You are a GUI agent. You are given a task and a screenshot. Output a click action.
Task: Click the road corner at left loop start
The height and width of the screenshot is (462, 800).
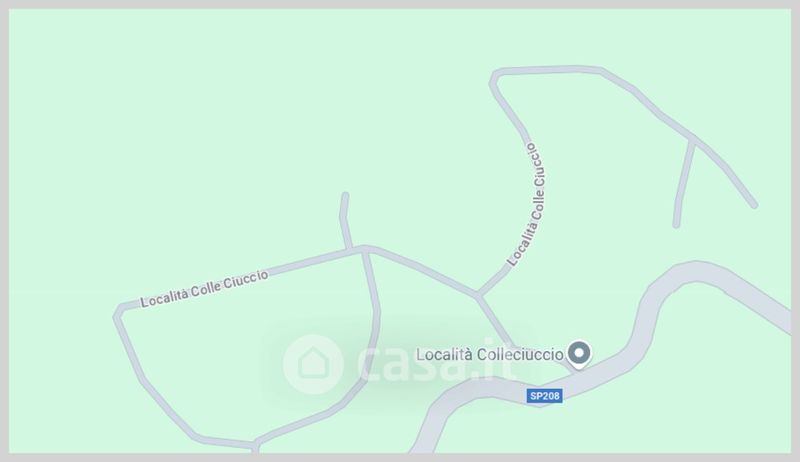click(x=118, y=312)
